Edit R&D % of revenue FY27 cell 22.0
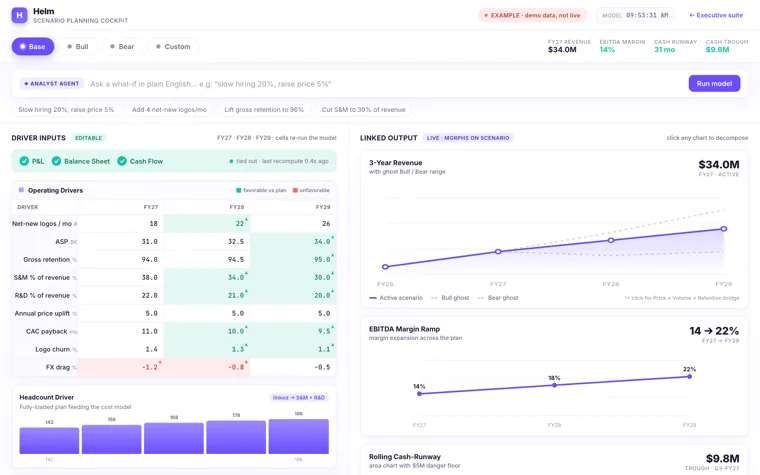The width and height of the screenshot is (760, 475). click(x=121, y=295)
